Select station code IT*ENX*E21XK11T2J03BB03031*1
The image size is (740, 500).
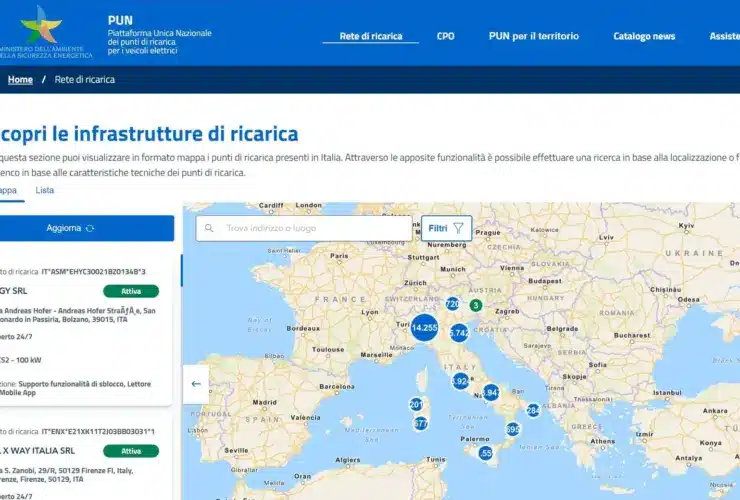tap(98, 432)
